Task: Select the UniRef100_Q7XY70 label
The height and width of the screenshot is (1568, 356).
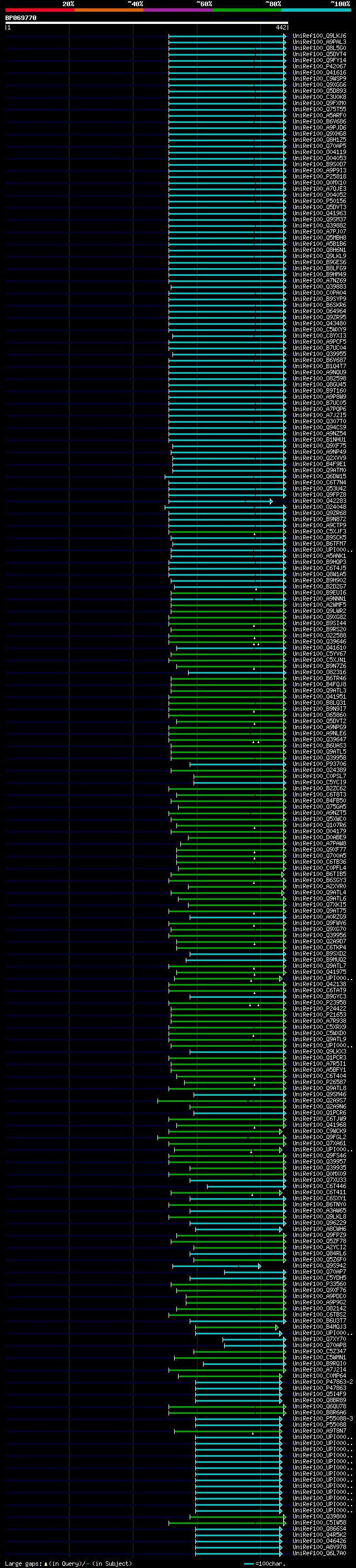Action: 319,1338
